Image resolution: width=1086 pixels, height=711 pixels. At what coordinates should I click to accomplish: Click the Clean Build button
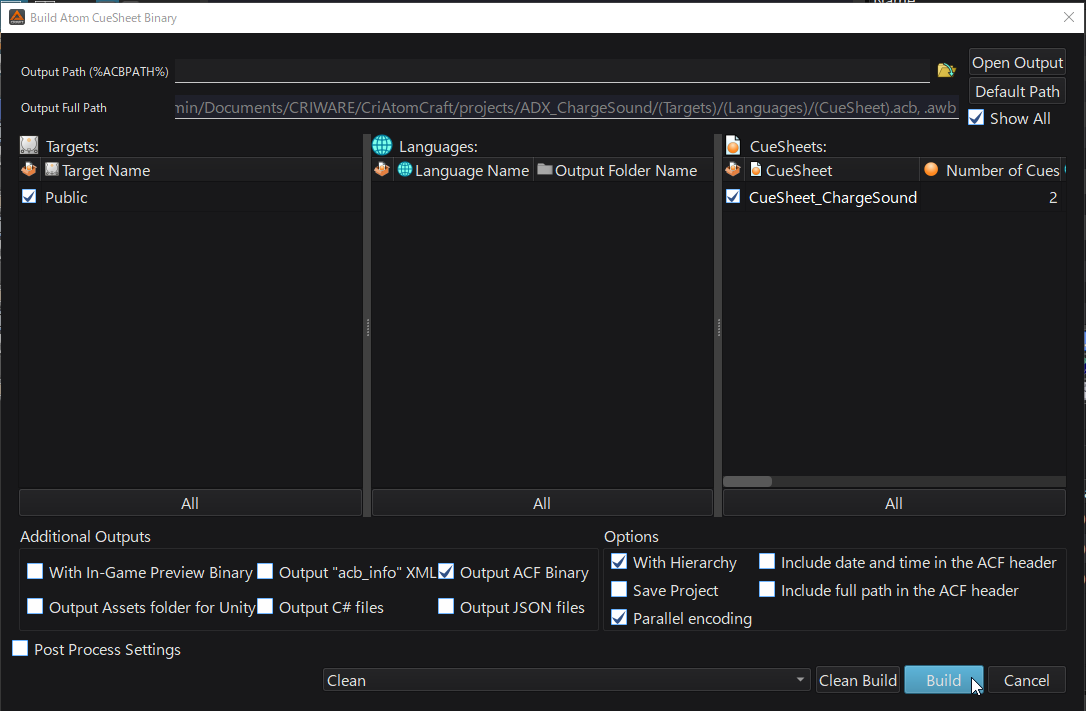tap(857, 680)
